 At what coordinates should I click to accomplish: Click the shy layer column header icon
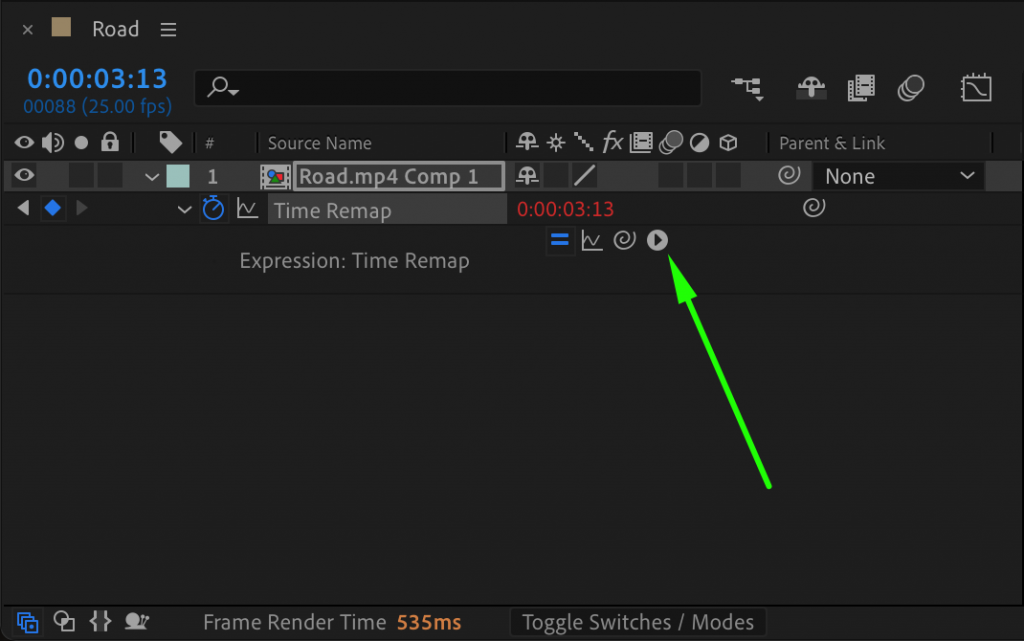[x=527, y=142]
